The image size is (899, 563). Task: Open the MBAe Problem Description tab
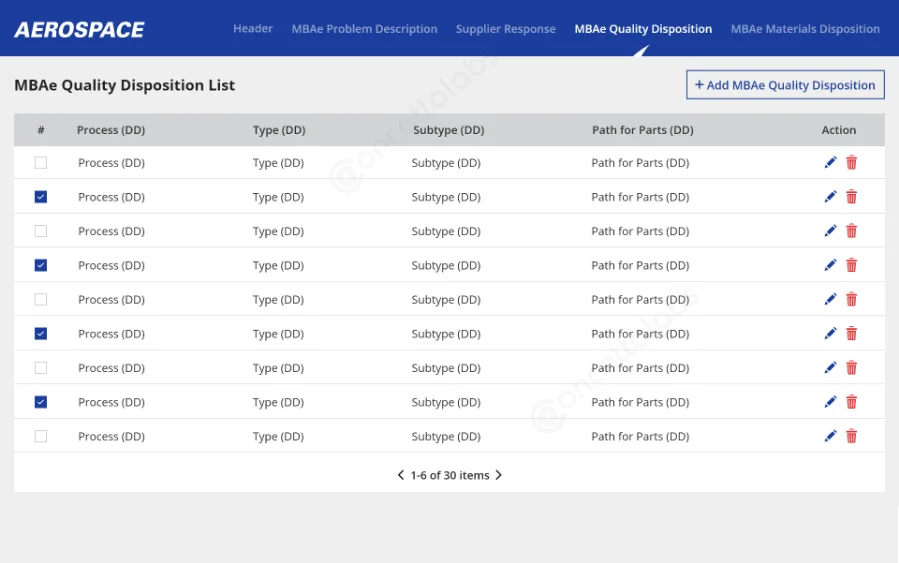[x=364, y=29]
